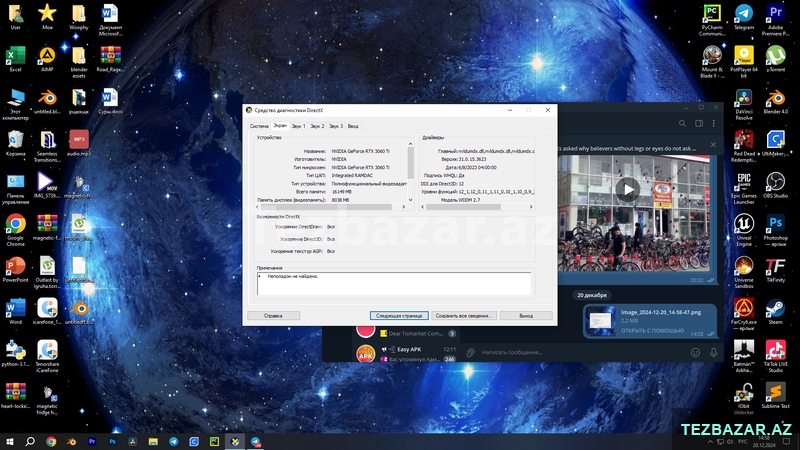Click the device list scroll-down arrow
Screen dimensions: 800x450
(410, 200)
